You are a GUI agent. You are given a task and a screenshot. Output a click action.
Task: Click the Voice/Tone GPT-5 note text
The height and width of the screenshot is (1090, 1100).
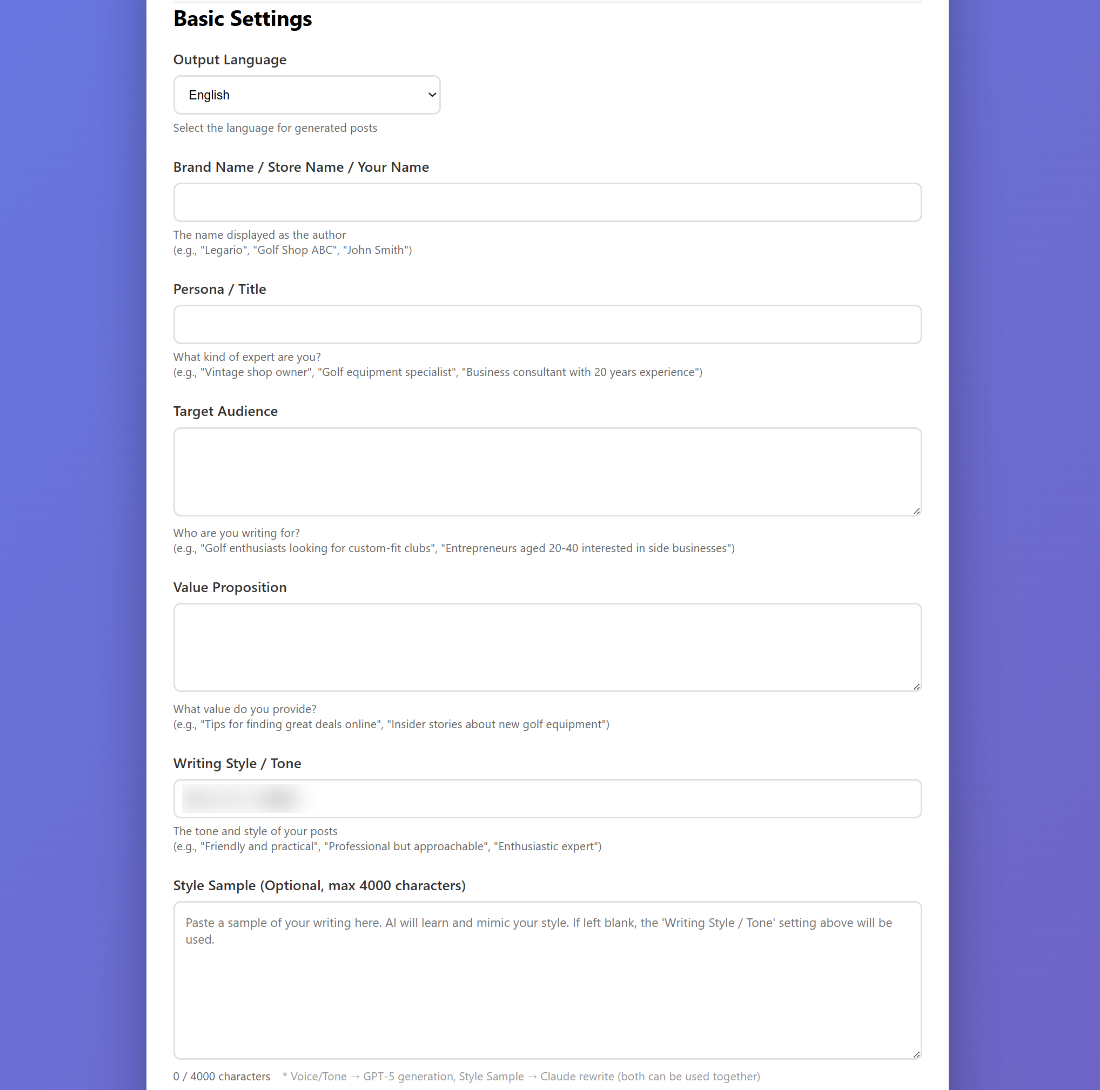coord(520,1076)
